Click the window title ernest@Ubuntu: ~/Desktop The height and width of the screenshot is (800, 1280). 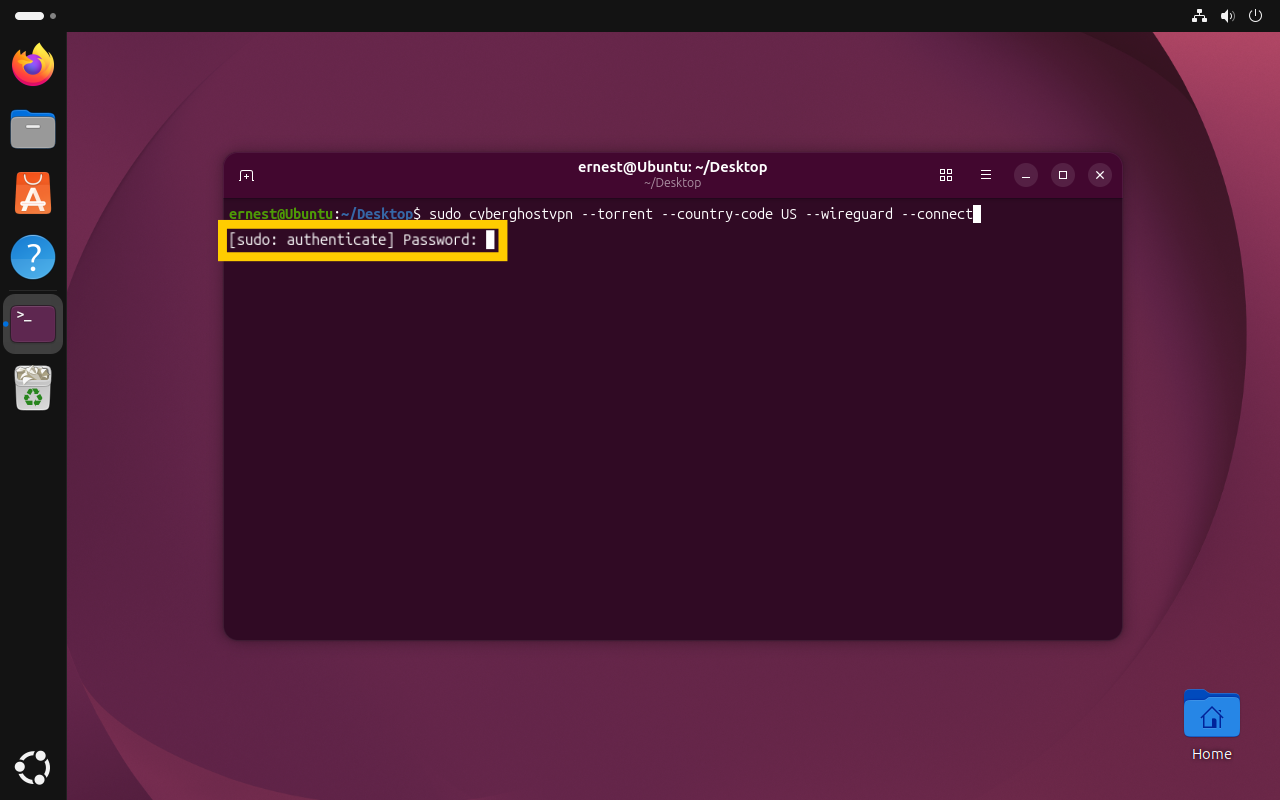click(x=672, y=167)
